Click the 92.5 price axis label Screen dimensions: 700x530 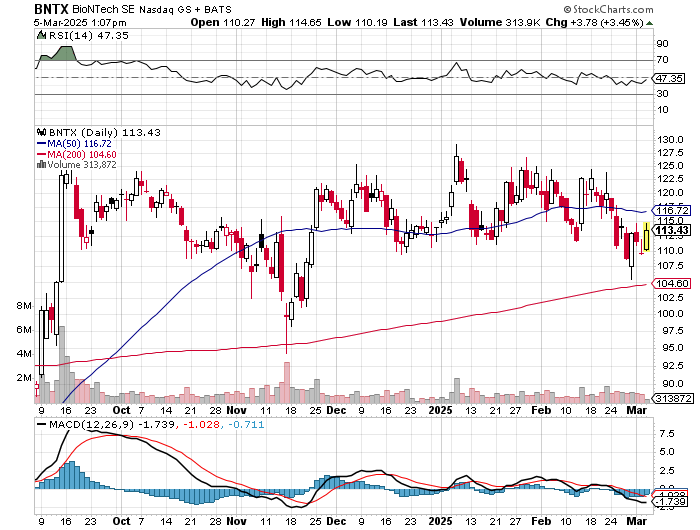click(x=670, y=366)
